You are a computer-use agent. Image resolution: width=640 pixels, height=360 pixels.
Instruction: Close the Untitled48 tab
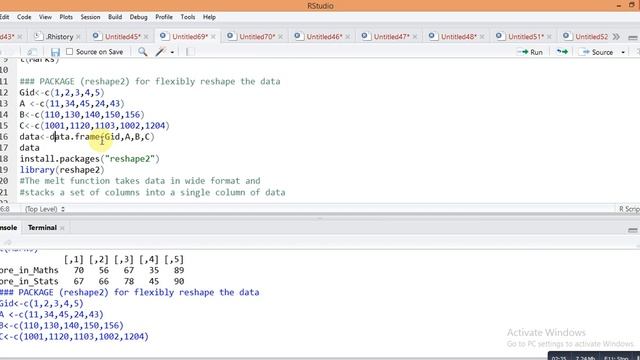[x=482, y=37]
